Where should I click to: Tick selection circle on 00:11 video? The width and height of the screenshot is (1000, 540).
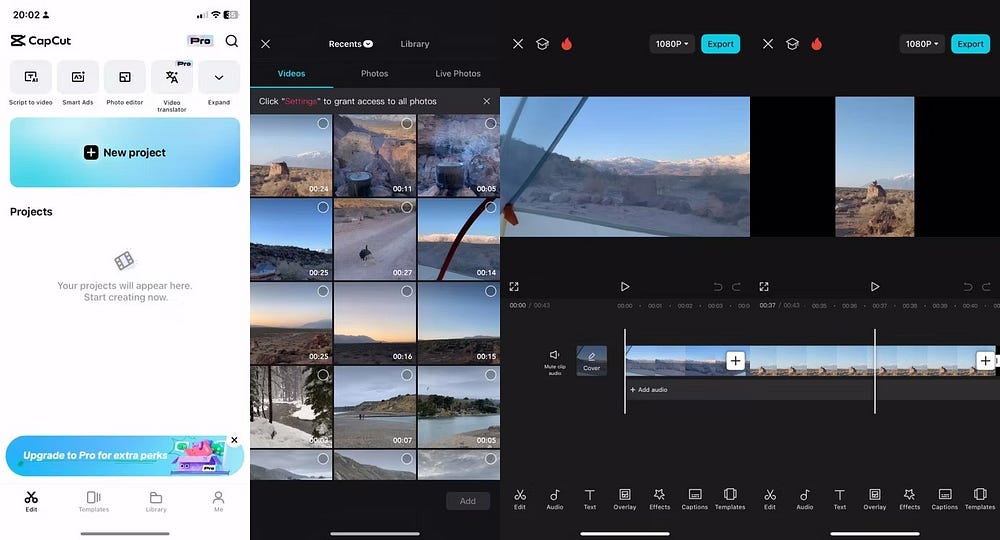coord(407,124)
